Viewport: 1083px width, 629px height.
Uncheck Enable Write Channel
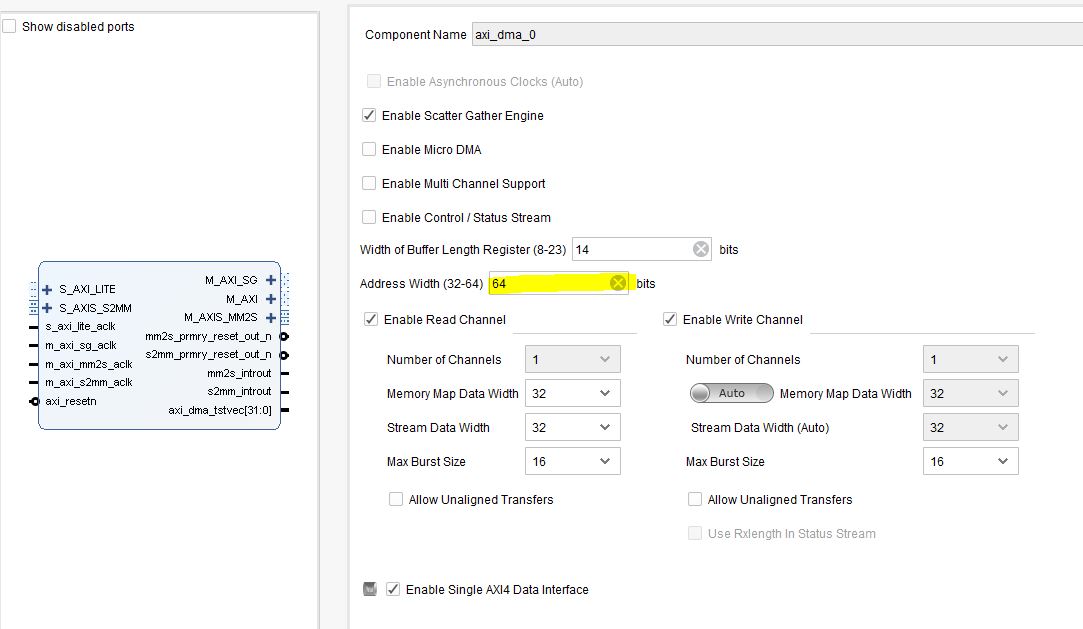(x=668, y=319)
